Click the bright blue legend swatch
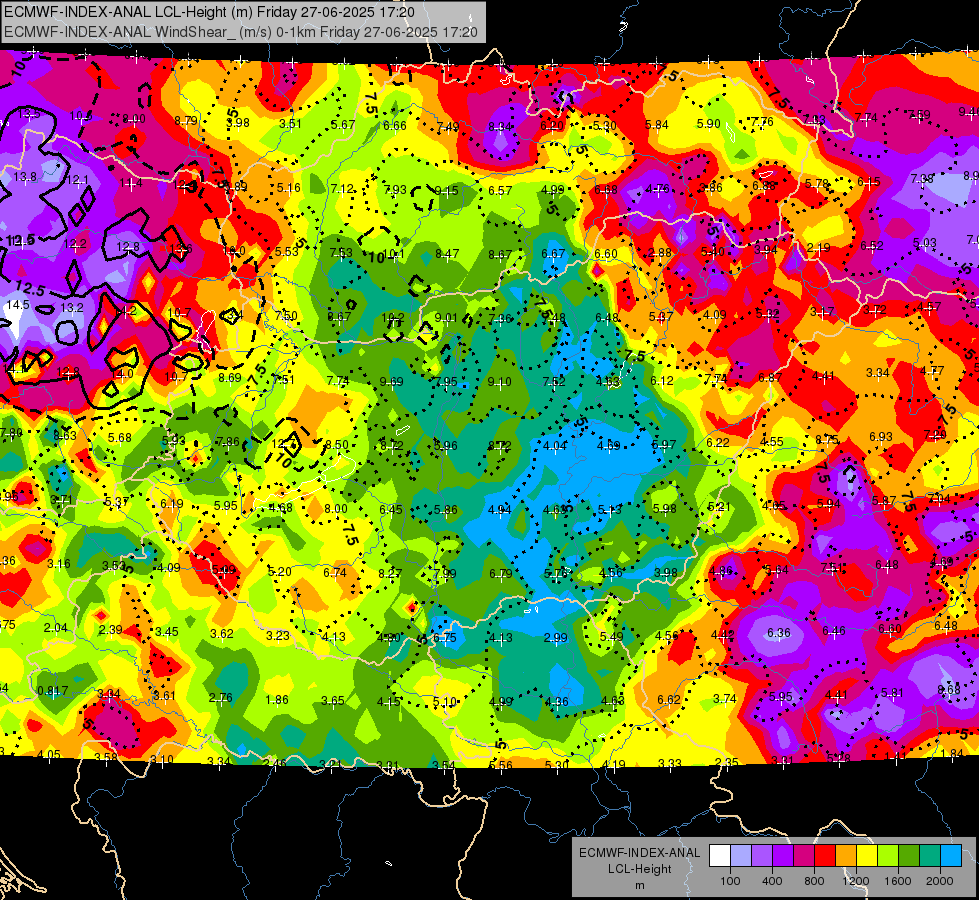This screenshot has height=900, width=979. 951,856
